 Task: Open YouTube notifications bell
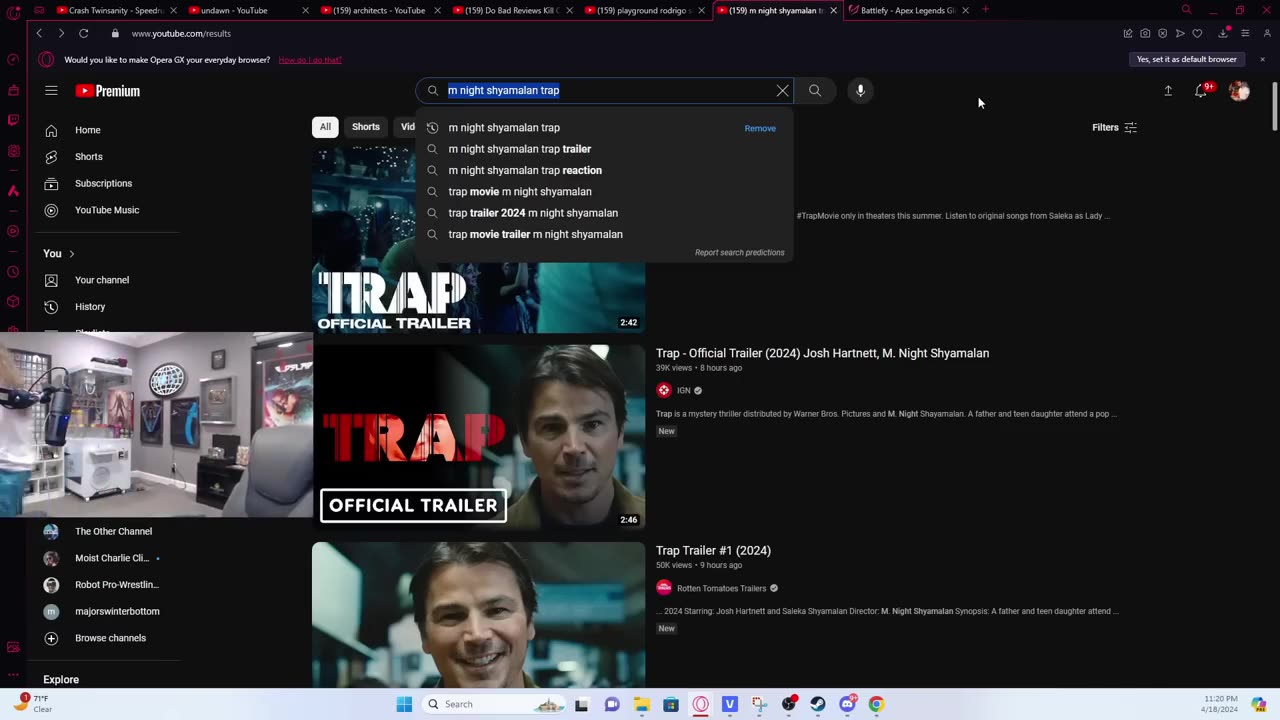[1202, 91]
